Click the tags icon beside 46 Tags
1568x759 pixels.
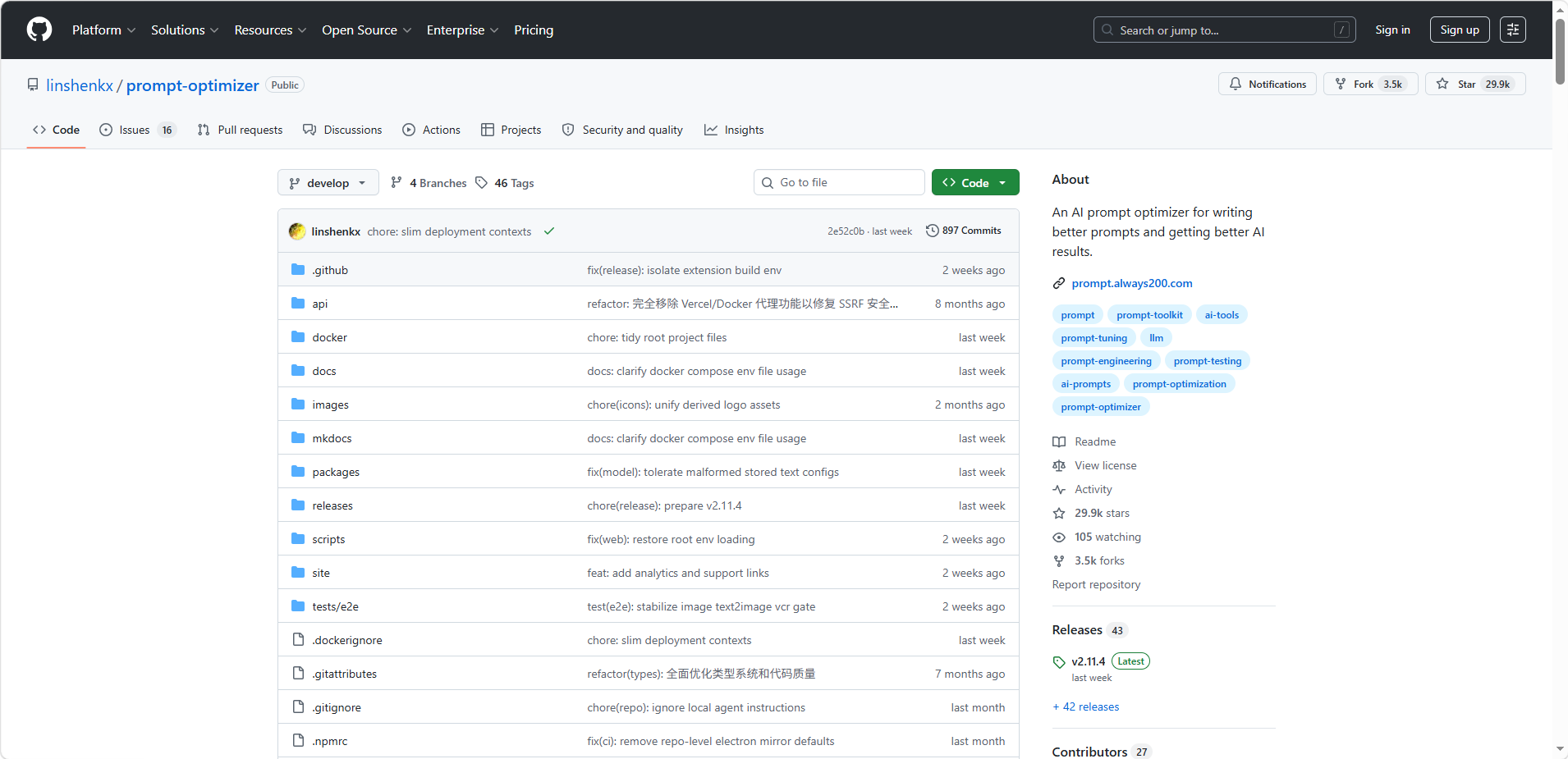point(481,182)
